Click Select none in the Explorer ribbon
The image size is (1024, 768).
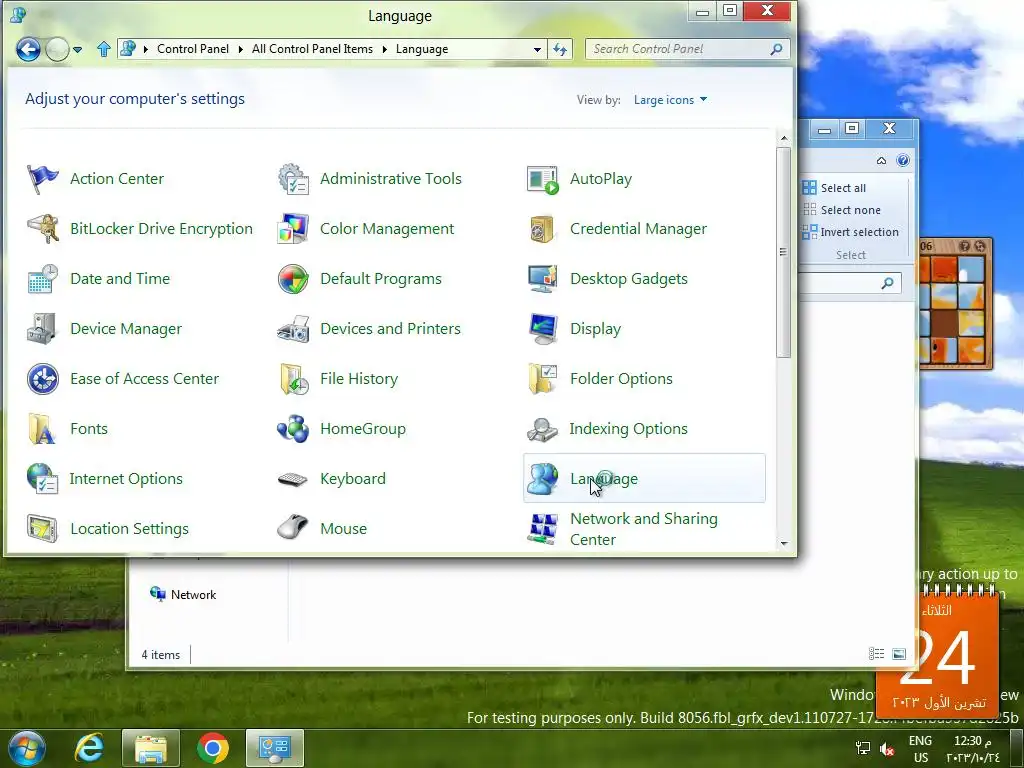click(841, 210)
